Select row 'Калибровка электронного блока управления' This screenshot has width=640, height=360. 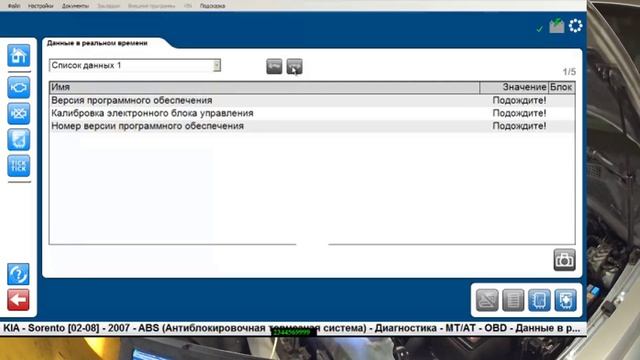click(x=312, y=113)
